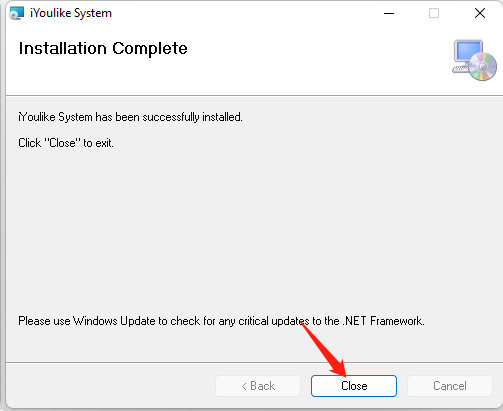
Task: Click the computer monitor in the installer graphic
Action: pyautogui.click(x=468, y=53)
